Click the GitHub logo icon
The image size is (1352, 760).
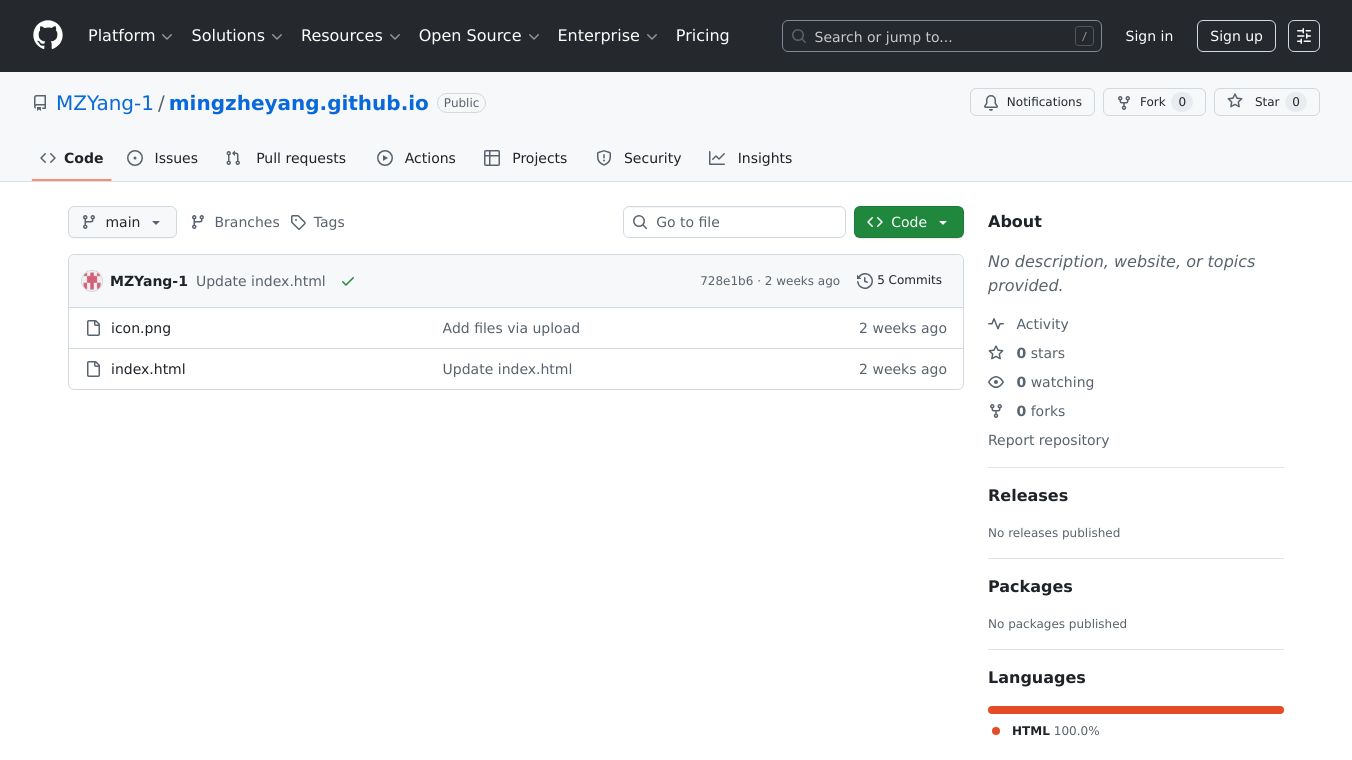coord(48,36)
